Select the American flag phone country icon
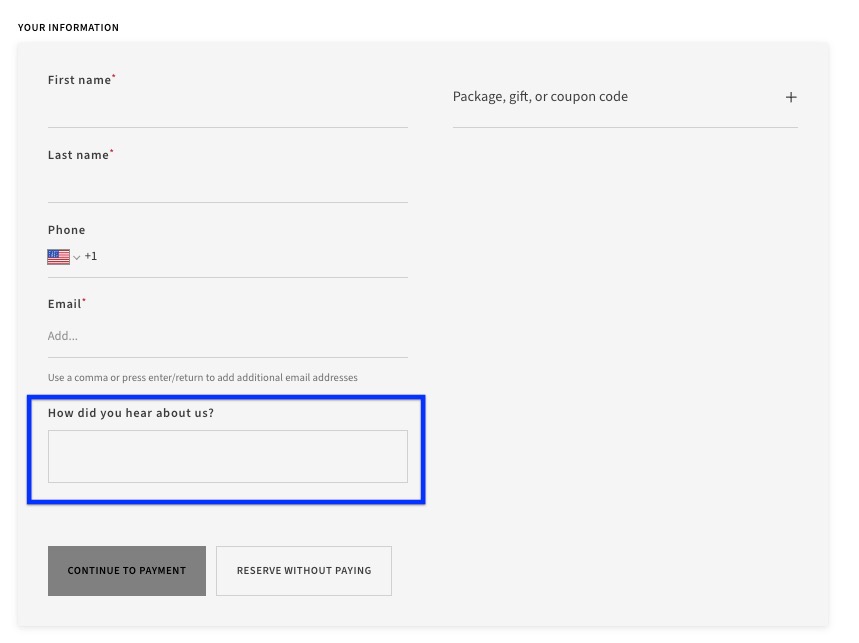 pyautogui.click(x=59, y=257)
